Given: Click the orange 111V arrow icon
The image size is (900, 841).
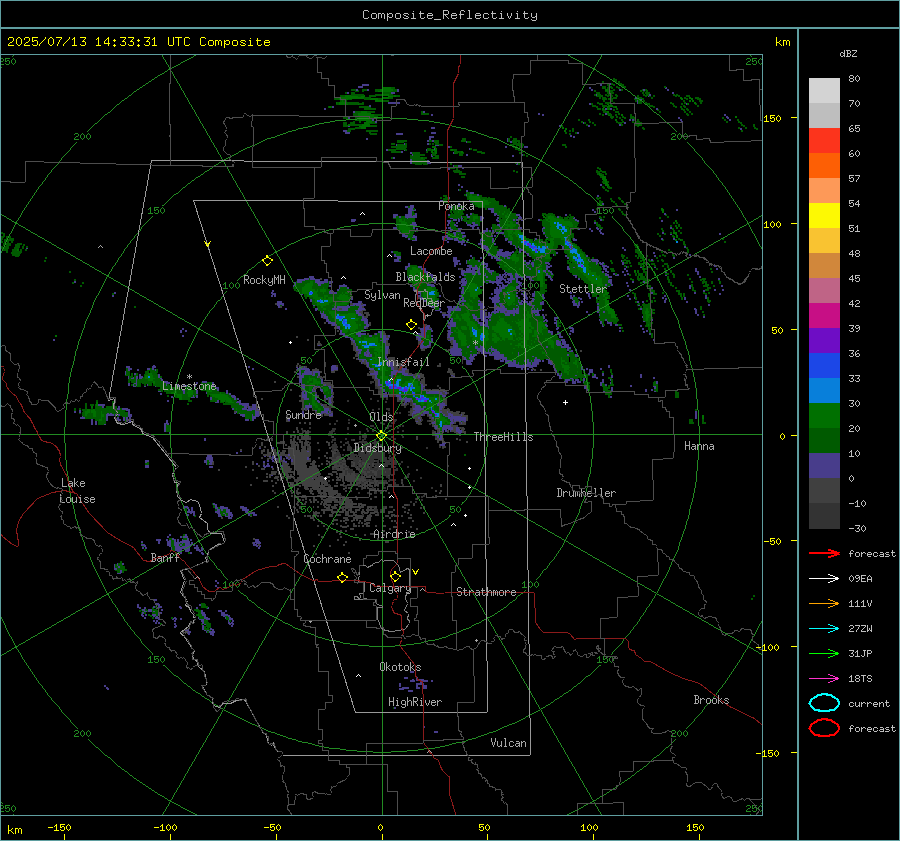Looking at the screenshot, I should coord(824,603).
